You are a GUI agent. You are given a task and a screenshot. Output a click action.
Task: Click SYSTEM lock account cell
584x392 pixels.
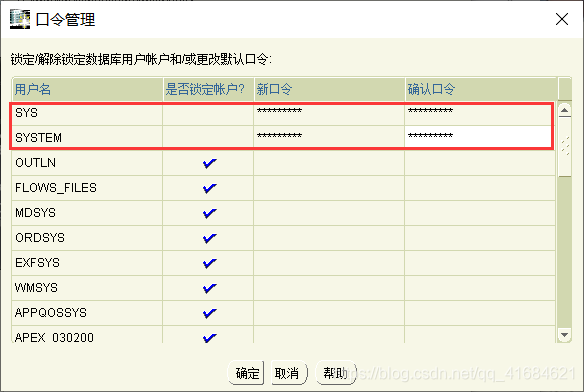(208, 138)
